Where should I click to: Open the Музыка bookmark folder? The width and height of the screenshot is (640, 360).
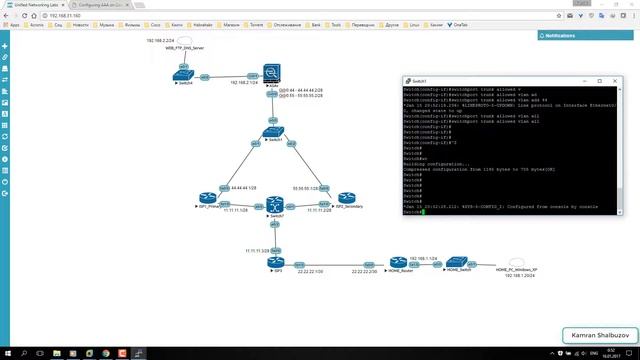click(x=104, y=25)
